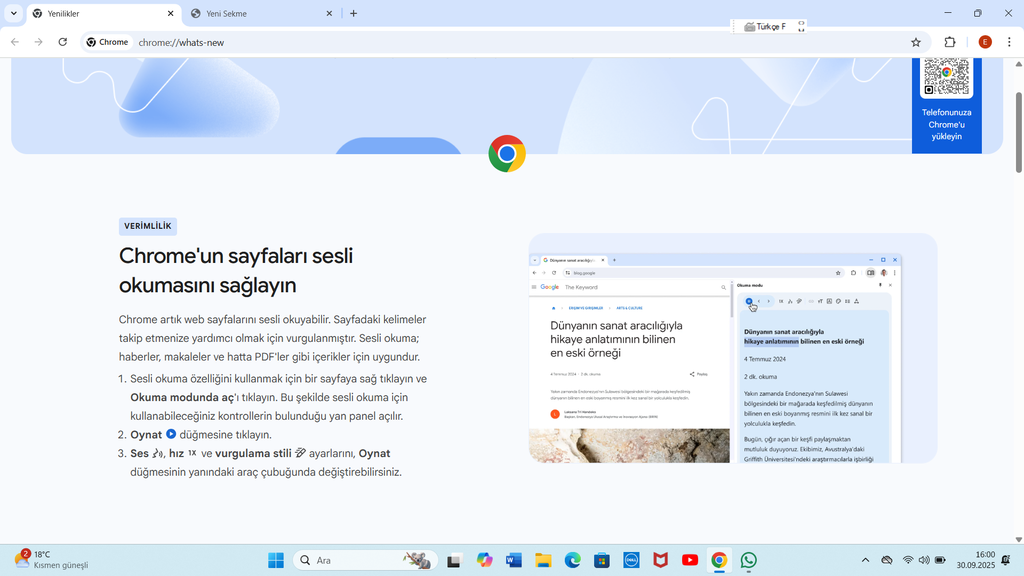Open a new tab with plus button
The width and height of the screenshot is (1024, 576).
tap(353, 14)
